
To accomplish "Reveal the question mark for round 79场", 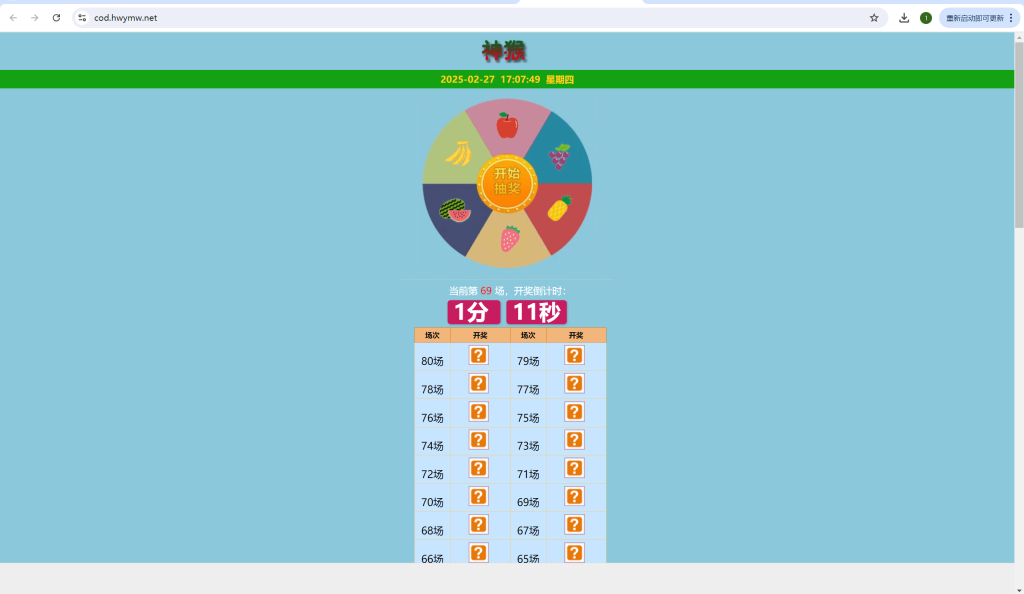I will [574, 356].
